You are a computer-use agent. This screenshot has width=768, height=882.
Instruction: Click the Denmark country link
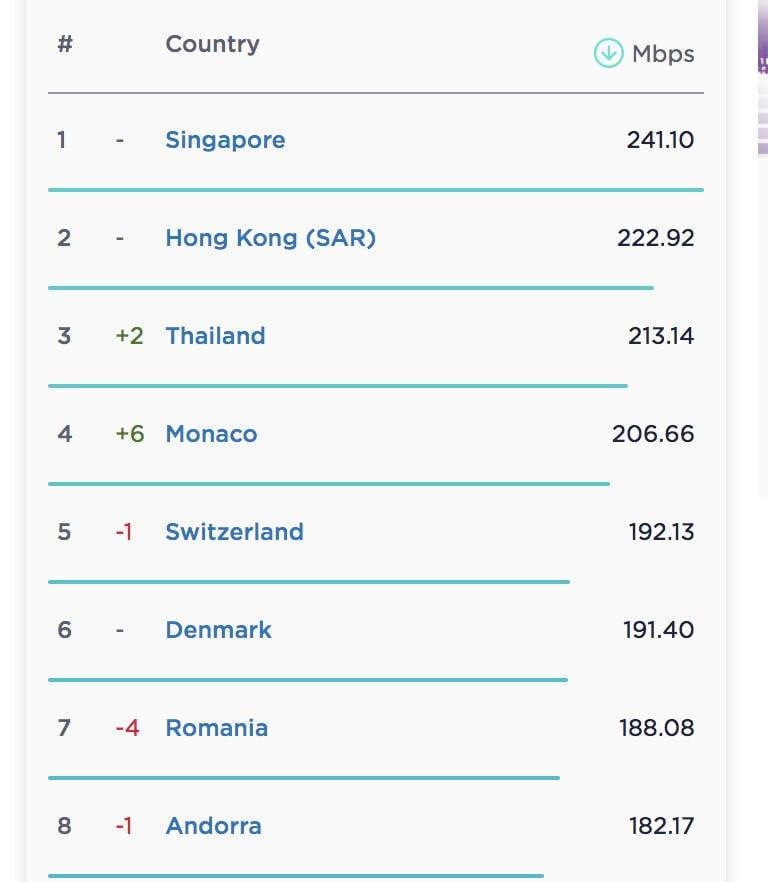click(x=218, y=630)
